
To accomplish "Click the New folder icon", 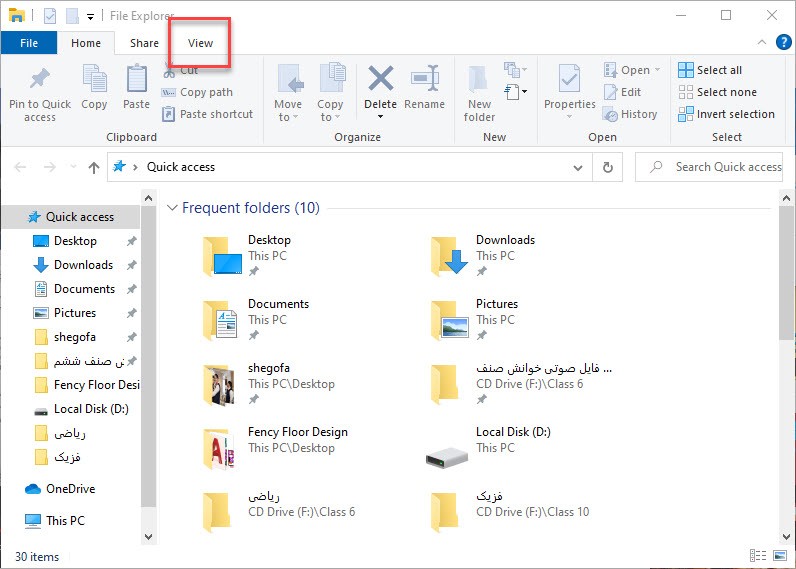I will tap(478, 80).
